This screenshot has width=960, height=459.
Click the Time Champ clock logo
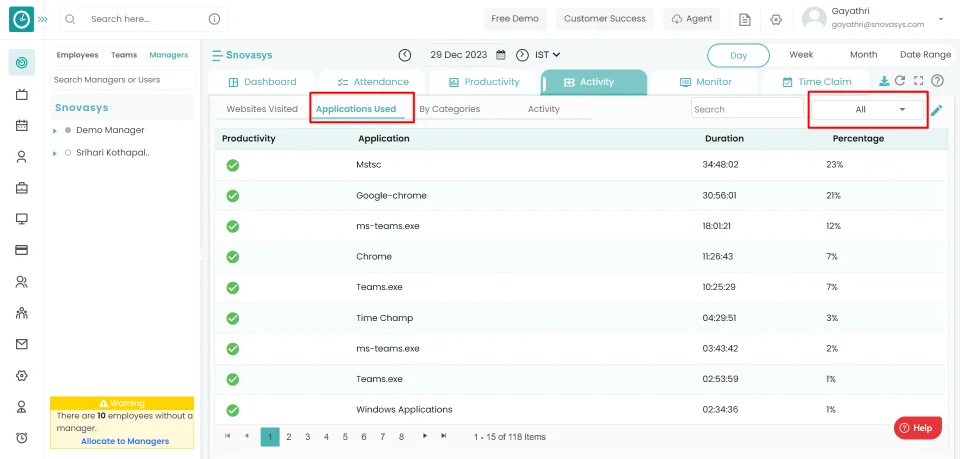click(x=21, y=19)
